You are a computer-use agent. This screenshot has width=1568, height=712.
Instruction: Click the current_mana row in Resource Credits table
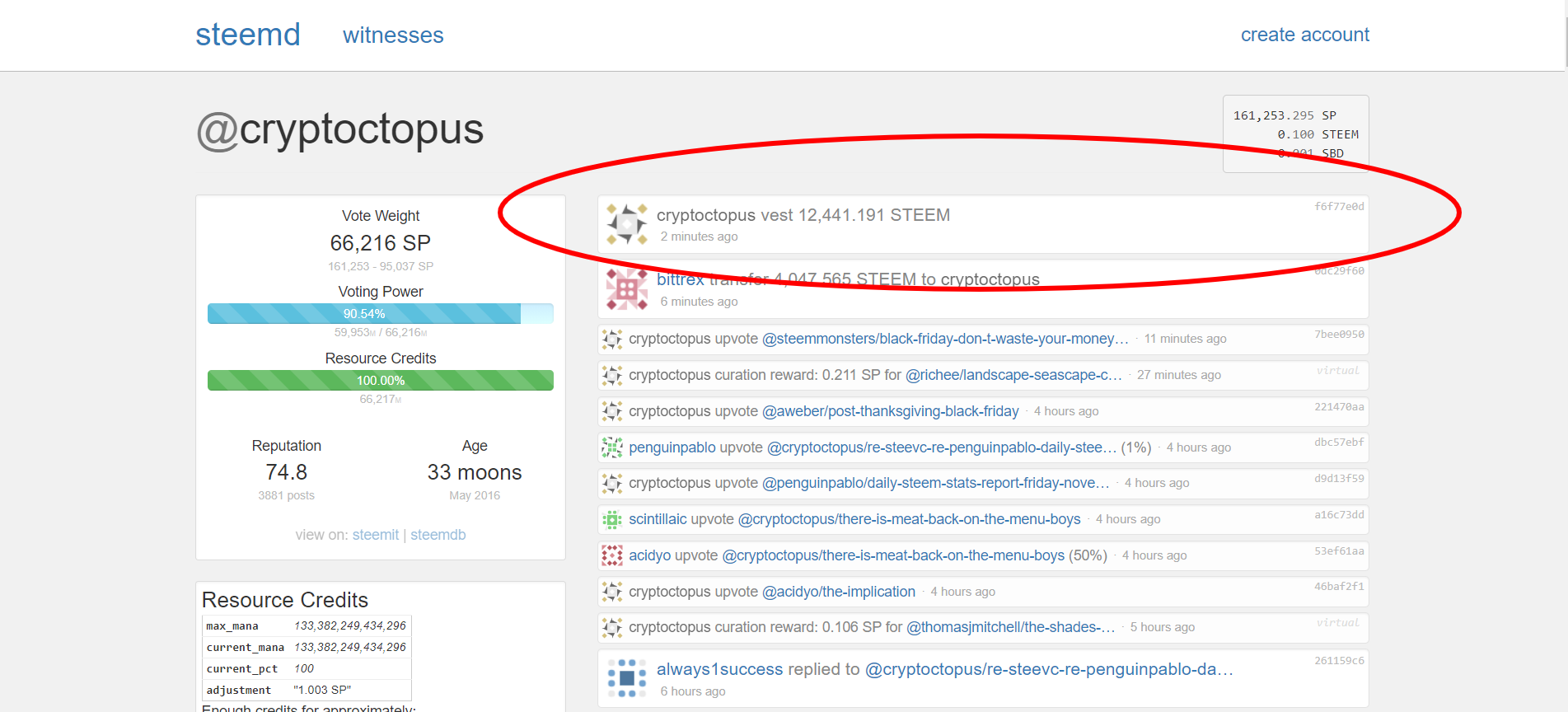(x=307, y=648)
